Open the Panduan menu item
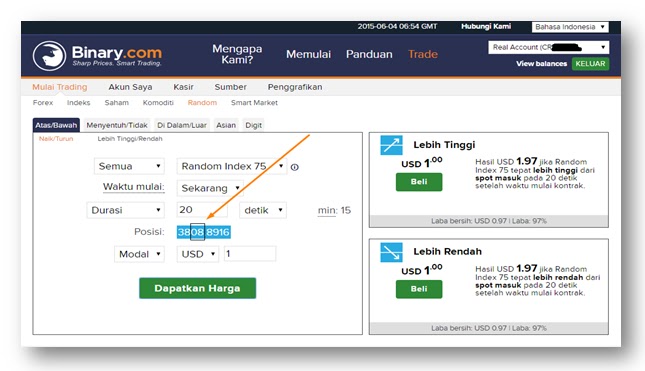Image resolution: width=645 pixels, height=371 pixels. tap(369, 54)
